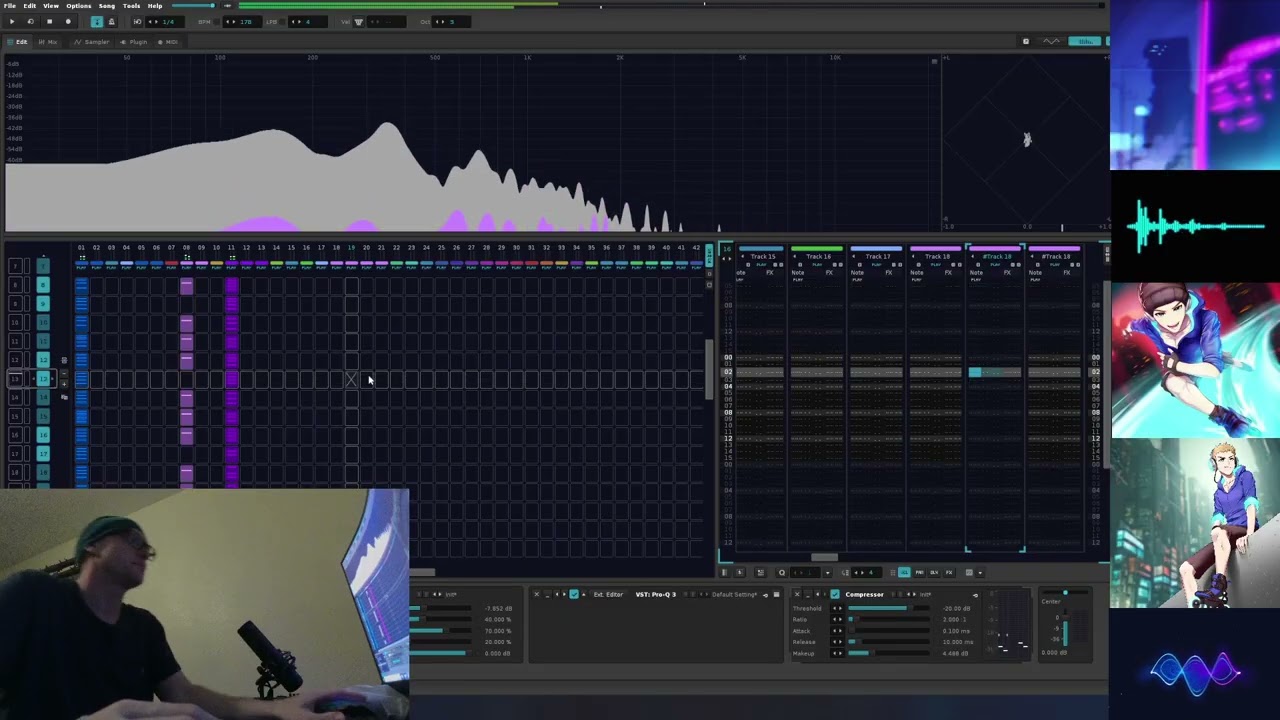The width and height of the screenshot is (1280, 720).
Task: Open the Song menu
Action: click(x=107, y=6)
